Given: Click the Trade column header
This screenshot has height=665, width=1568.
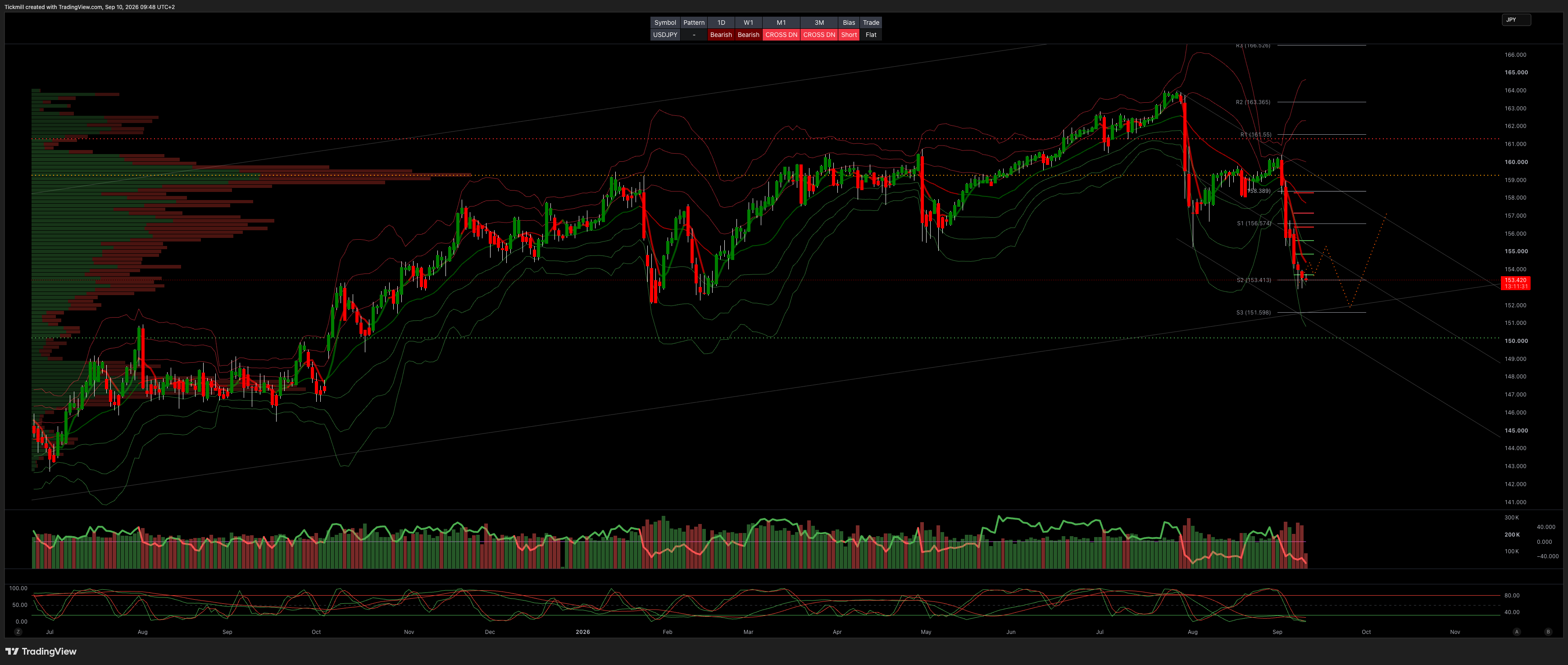Looking at the screenshot, I should pyautogui.click(x=871, y=23).
